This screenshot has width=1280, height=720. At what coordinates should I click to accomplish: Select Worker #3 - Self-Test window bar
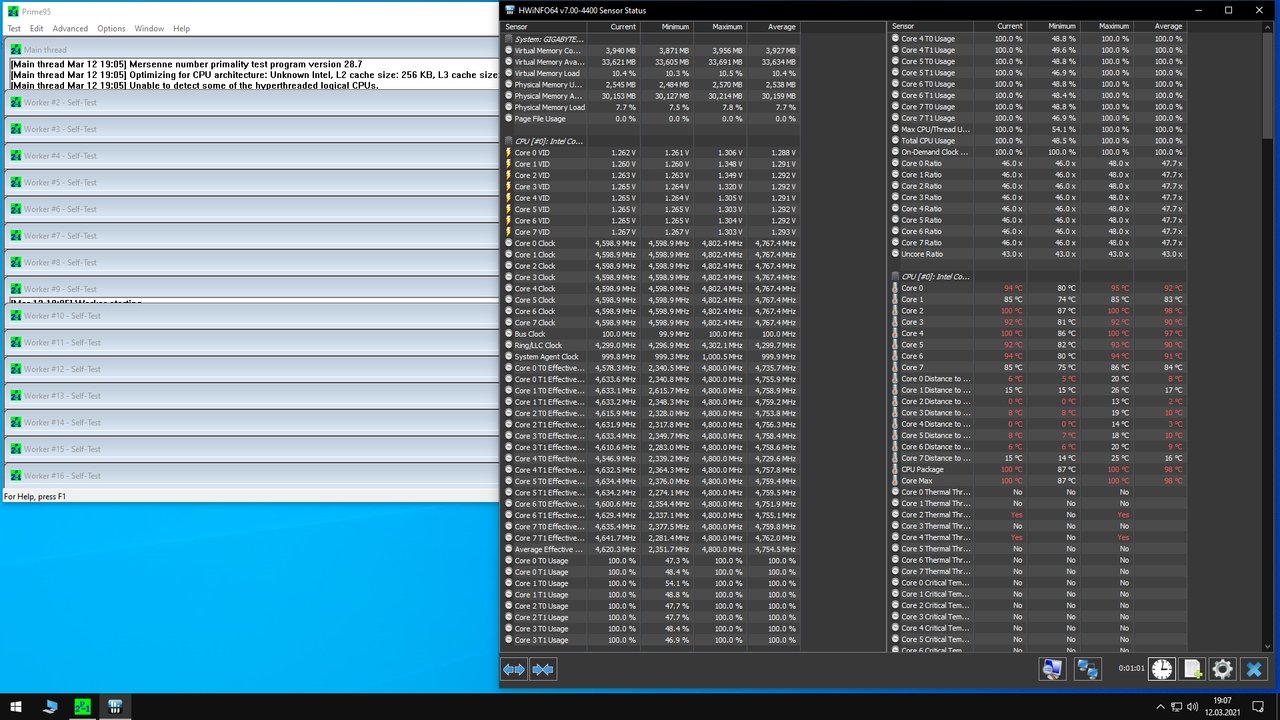click(x=251, y=129)
